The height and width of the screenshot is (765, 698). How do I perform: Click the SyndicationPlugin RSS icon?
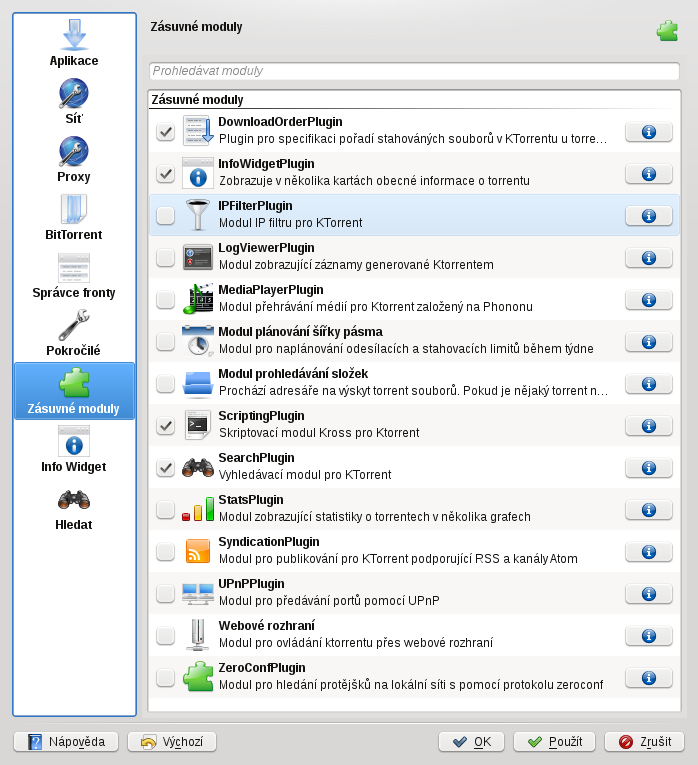tap(198, 551)
